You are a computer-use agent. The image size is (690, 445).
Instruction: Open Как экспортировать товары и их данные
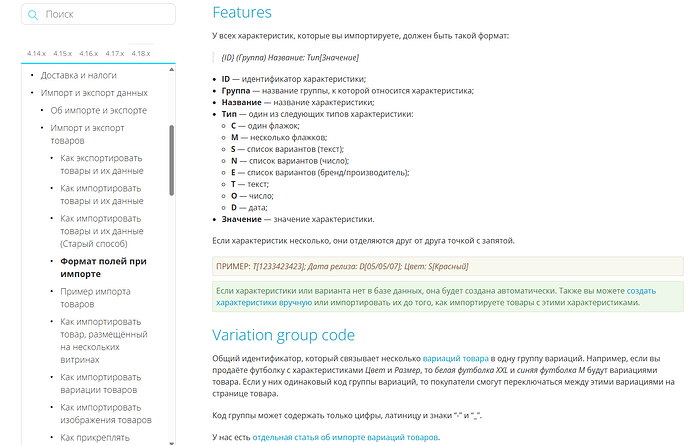coord(101,166)
